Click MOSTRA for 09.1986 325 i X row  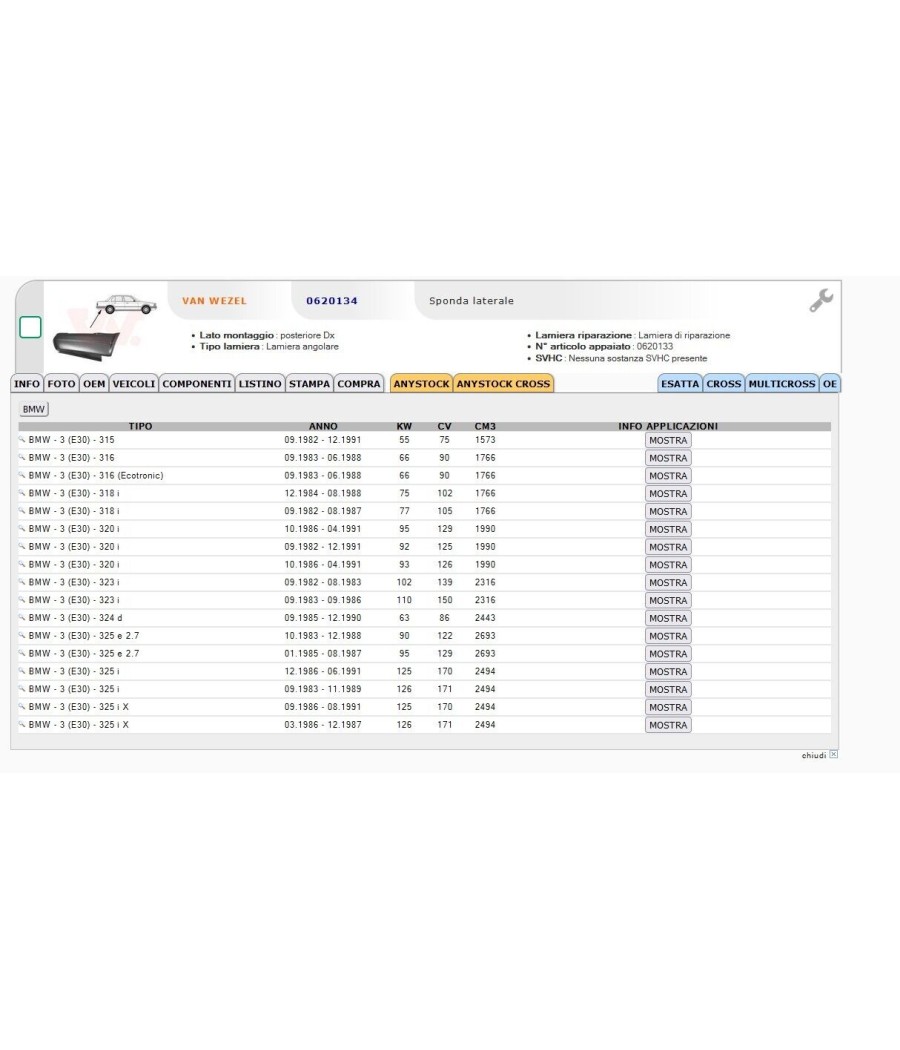pos(668,707)
